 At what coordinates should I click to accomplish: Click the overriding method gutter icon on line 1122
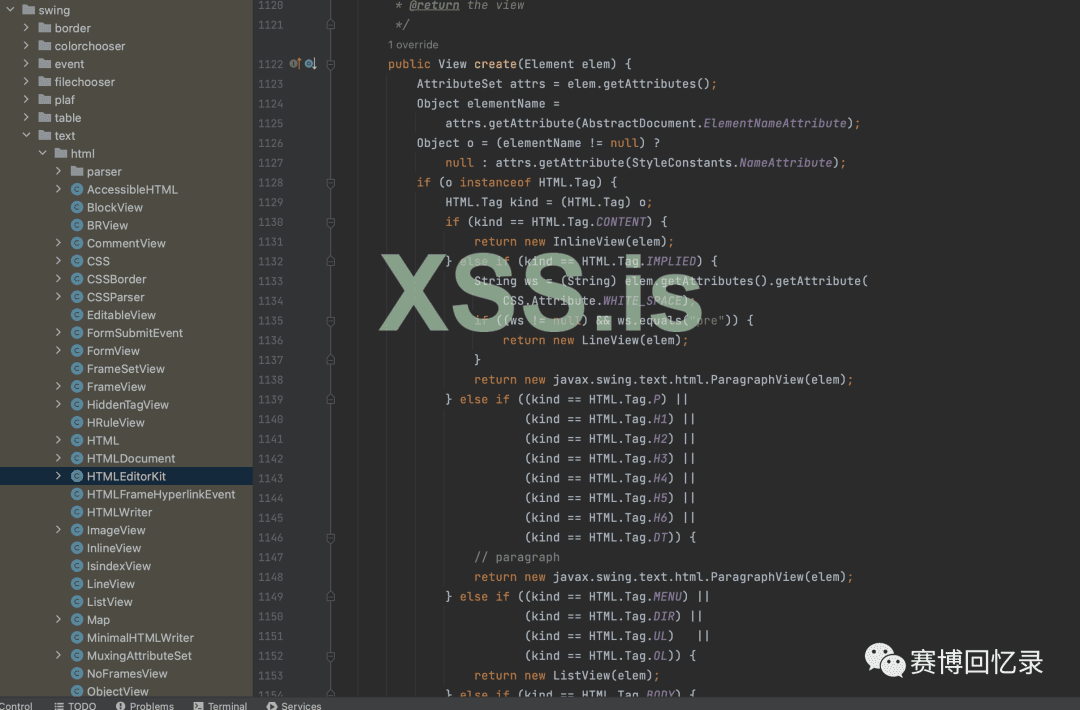point(295,63)
